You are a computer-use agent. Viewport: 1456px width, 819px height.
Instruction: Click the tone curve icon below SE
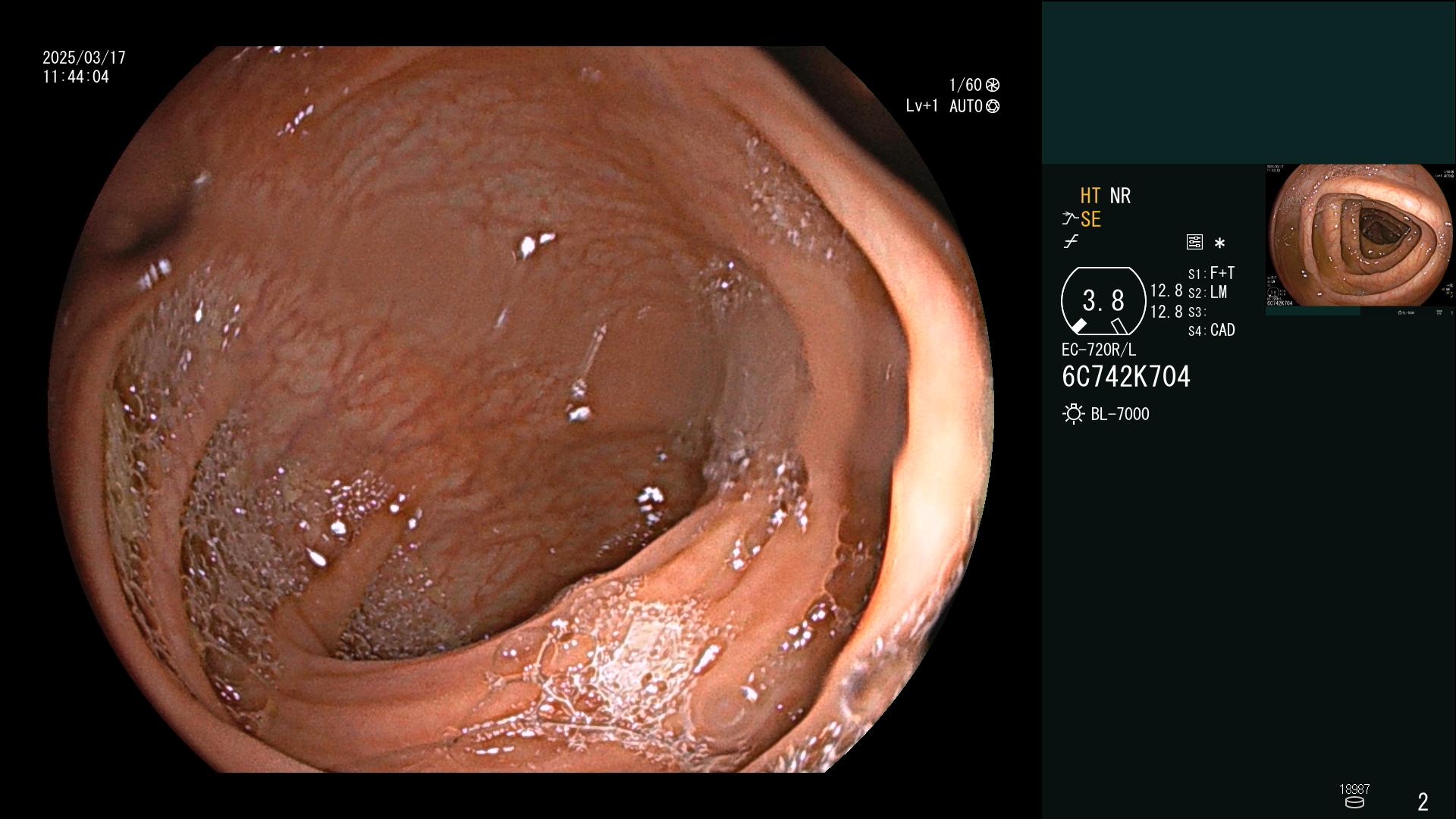pyautogui.click(x=1071, y=242)
